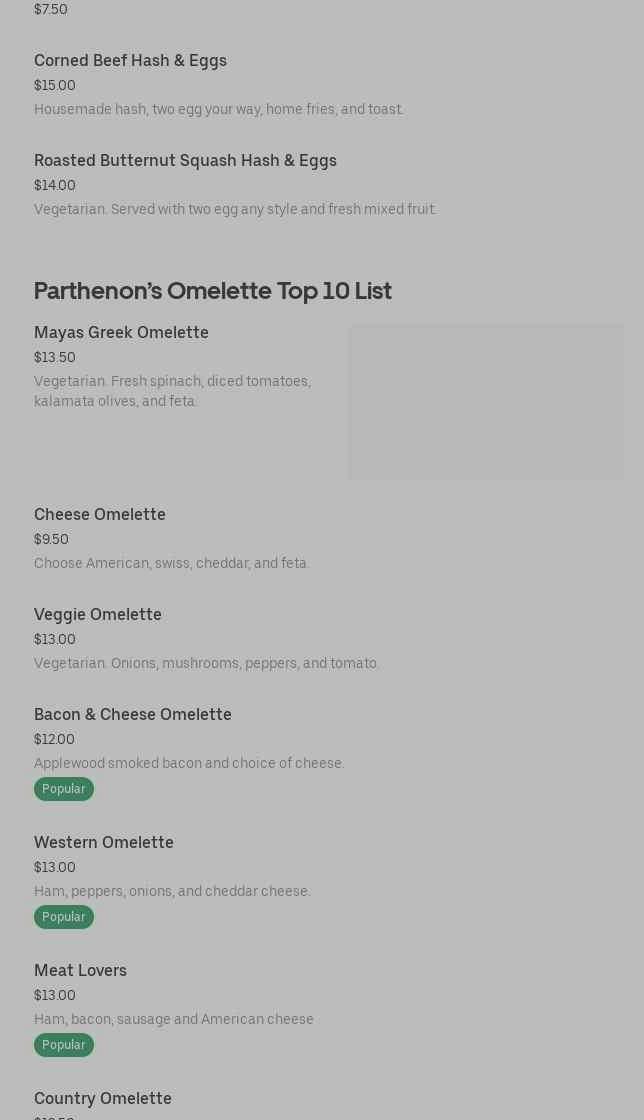The height and width of the screenshot is (1120, 644).
Task: Click Popular badge below Meat Lovers
Action: (x=64, y=1045)
